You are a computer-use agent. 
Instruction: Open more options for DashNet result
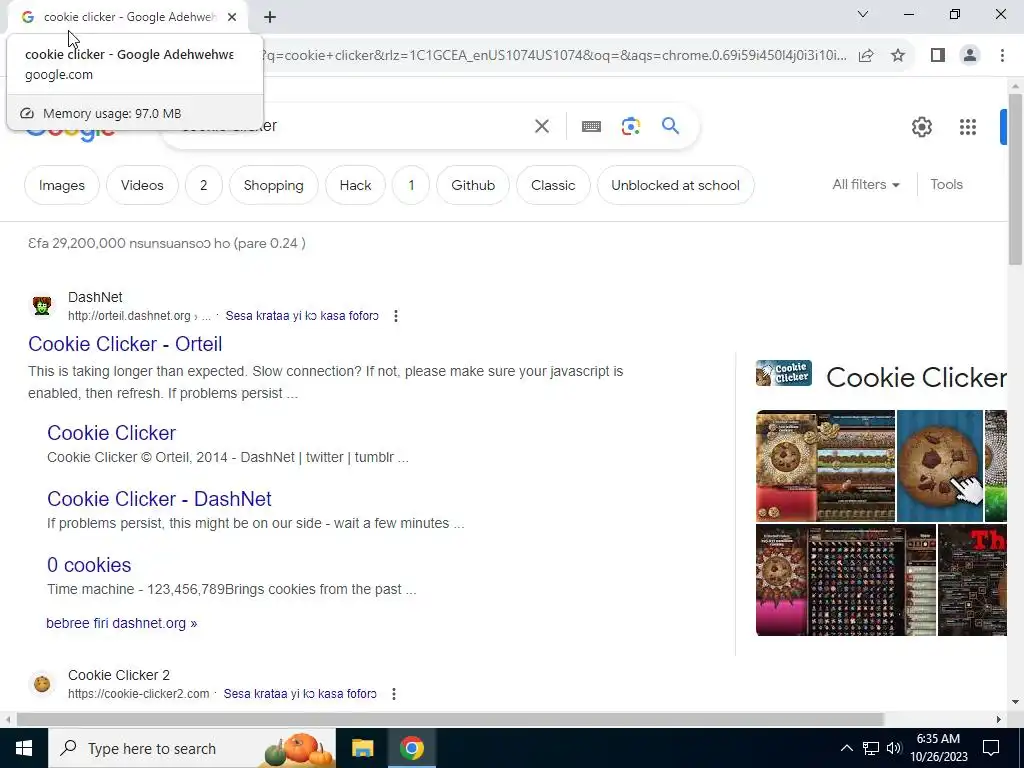coord(396,316)
